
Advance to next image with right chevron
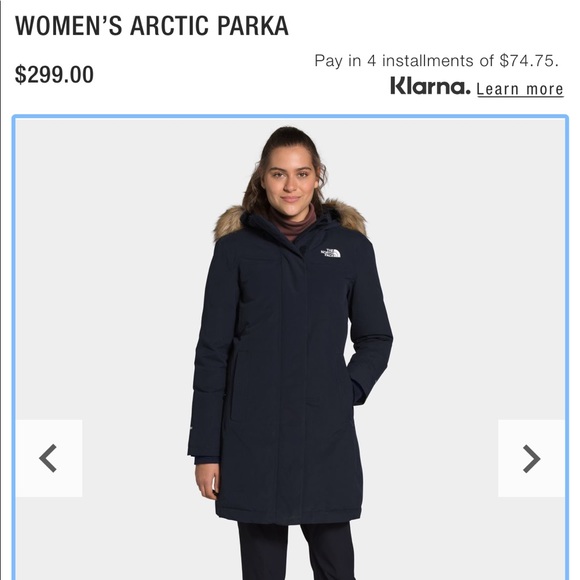pyautogui.click(x=531, y=458)
